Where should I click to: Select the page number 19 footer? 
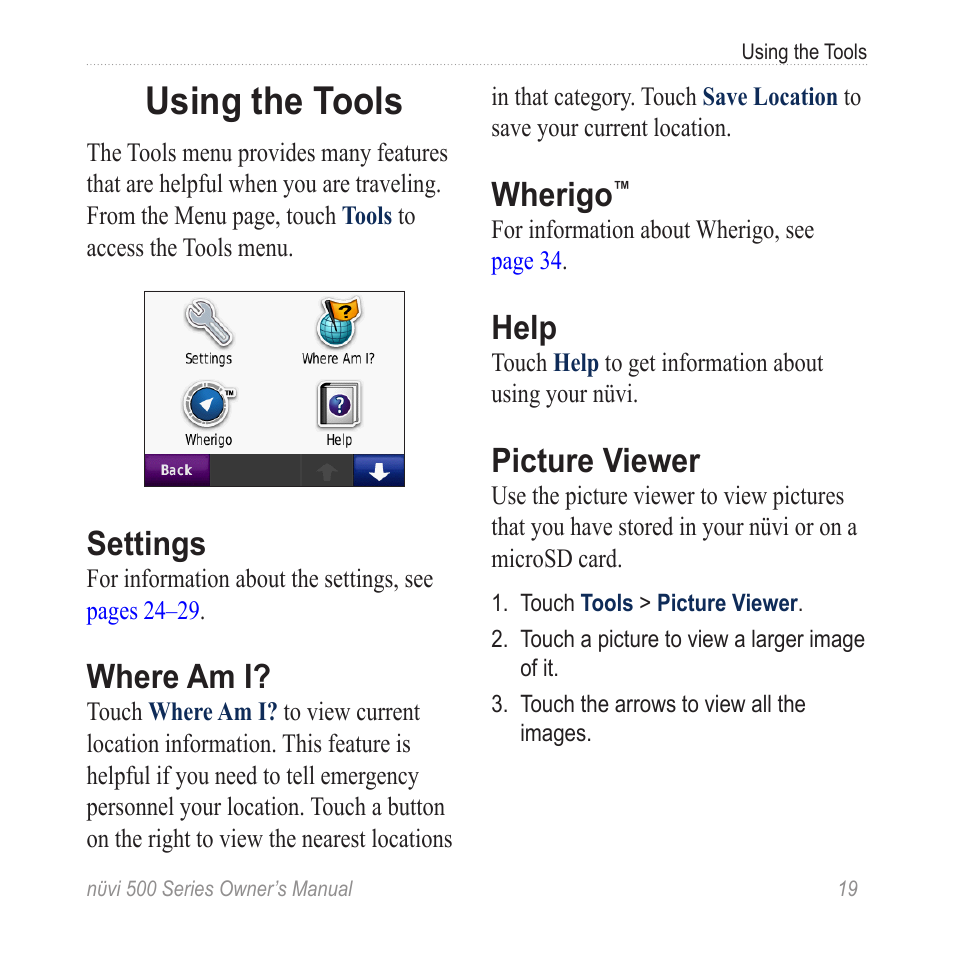pyautogui.click(x=849, y=889)
